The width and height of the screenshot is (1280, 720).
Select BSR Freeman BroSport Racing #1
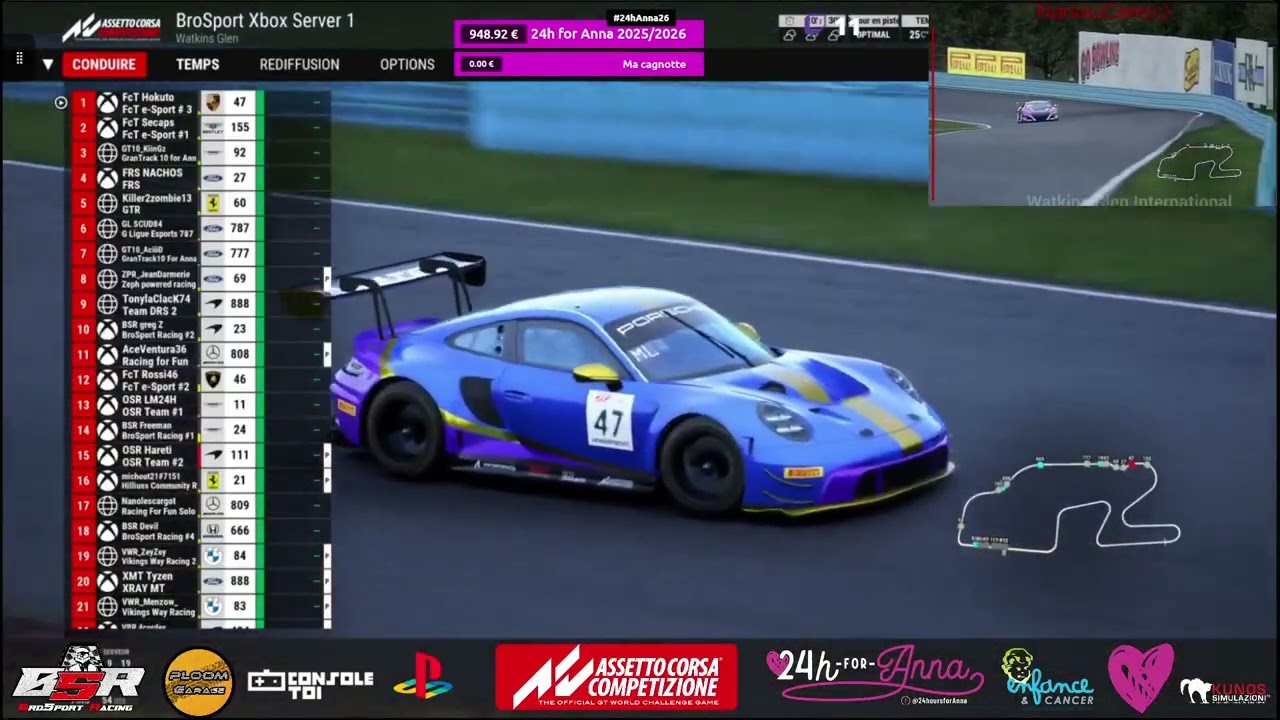tap(158, 430)
